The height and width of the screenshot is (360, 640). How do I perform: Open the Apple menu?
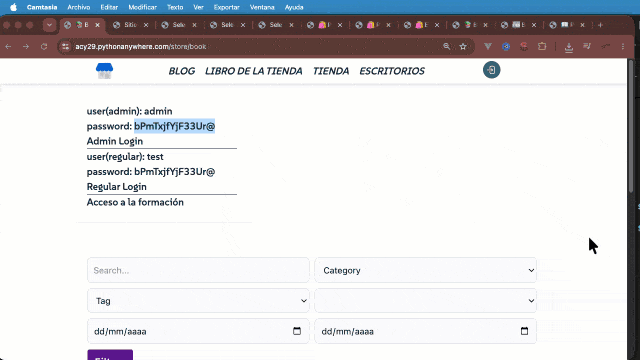click(13, 7)
